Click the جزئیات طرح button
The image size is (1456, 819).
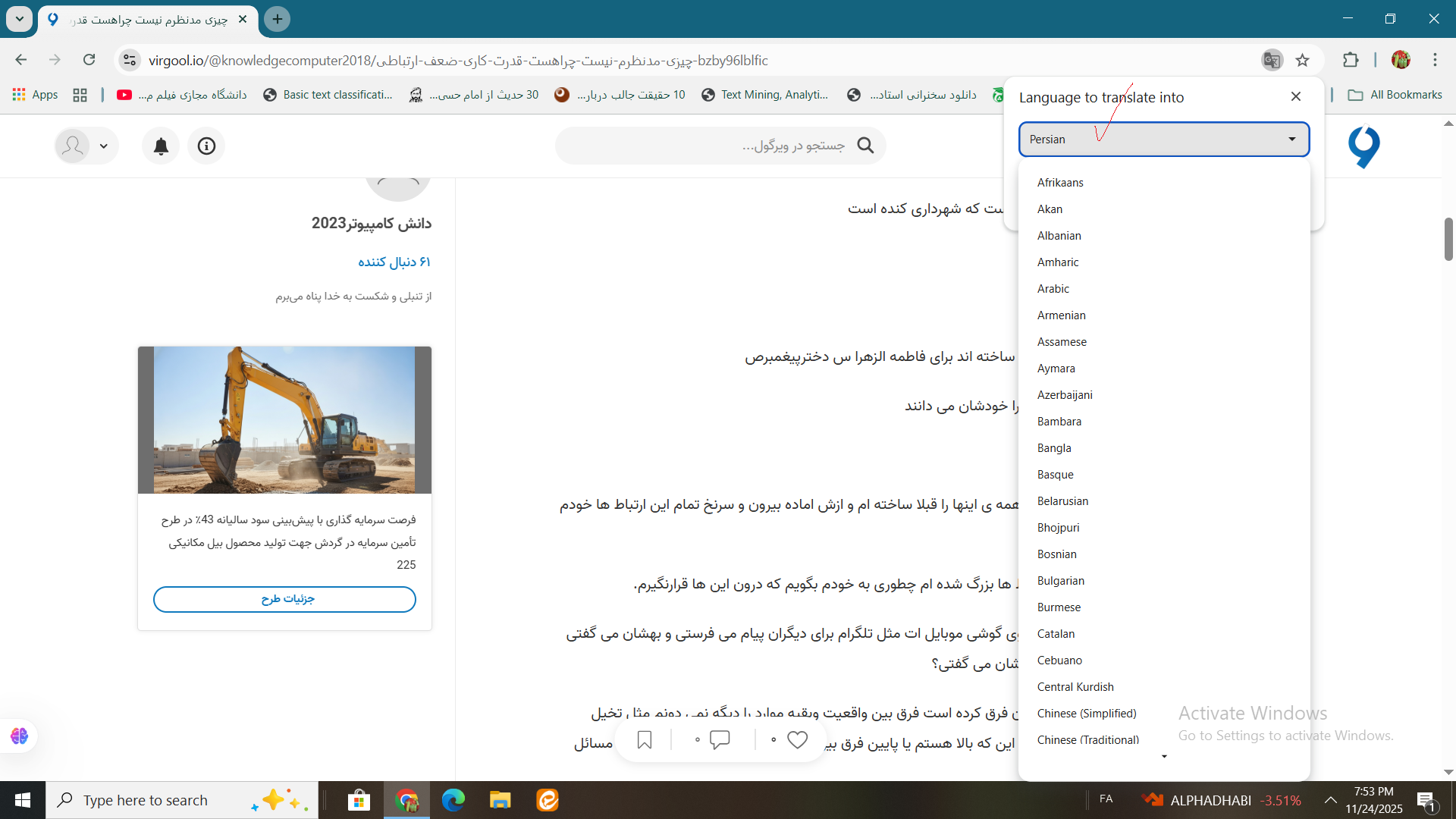pyautogui.click(x=284, y=599)
